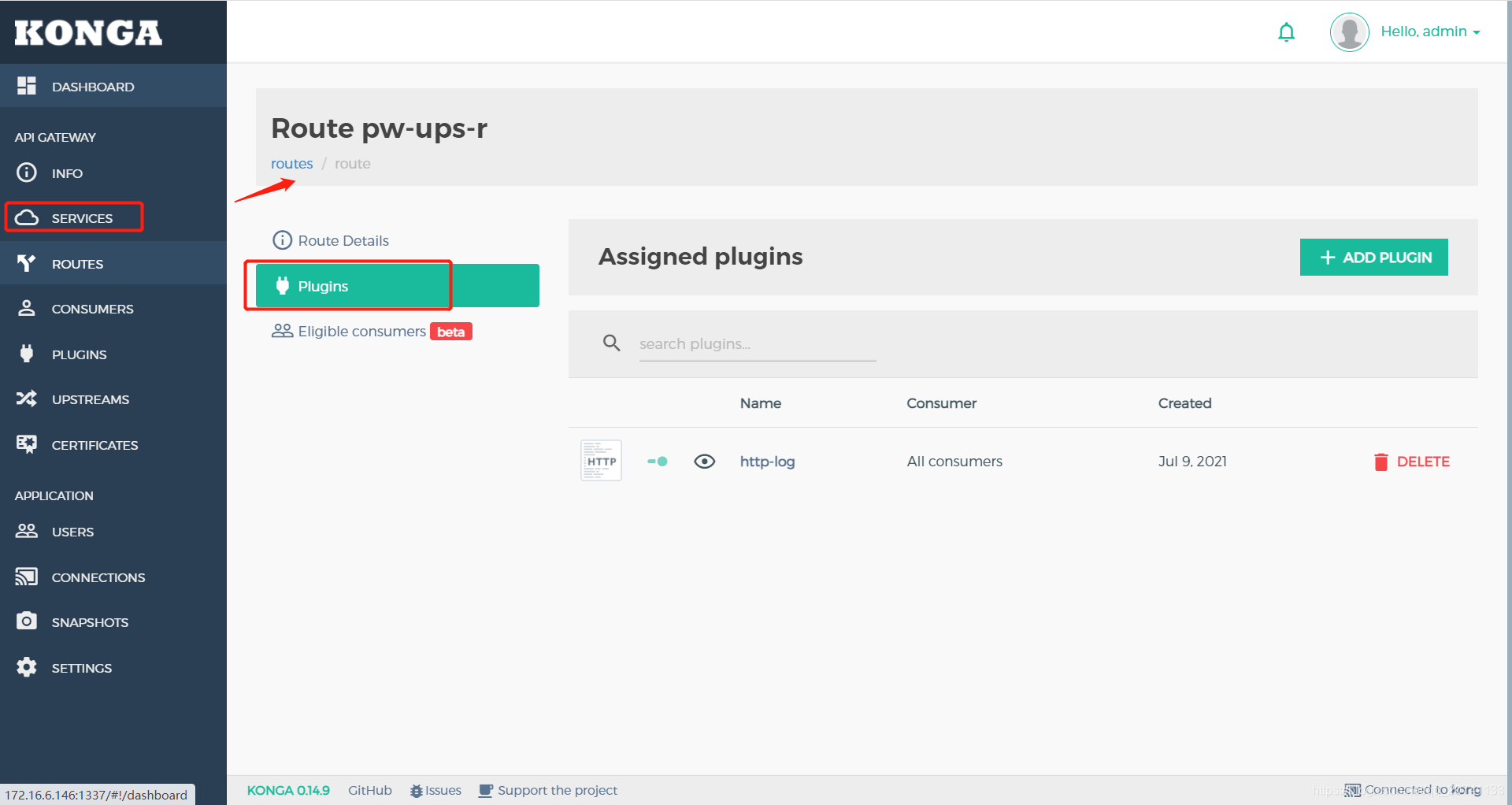1512x805 pixels.
Task: Click the ADD PLUGIN button
Action: point(1373,257)
